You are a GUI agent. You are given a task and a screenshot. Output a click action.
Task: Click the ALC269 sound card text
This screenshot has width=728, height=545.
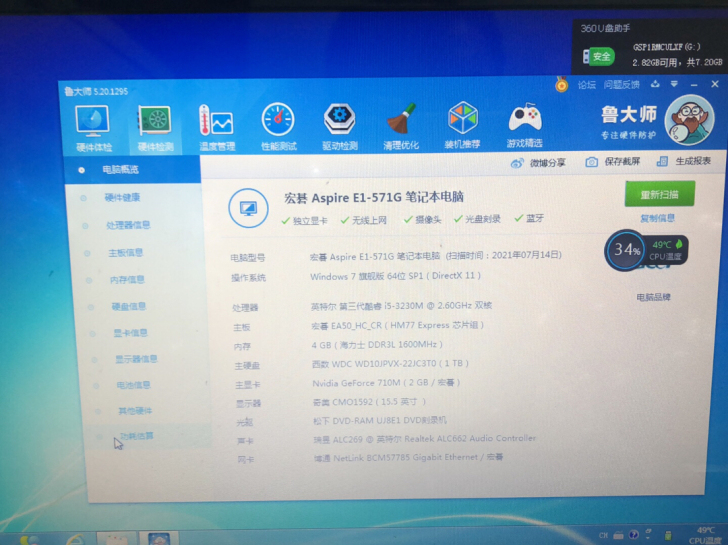(x=425, y=439)
